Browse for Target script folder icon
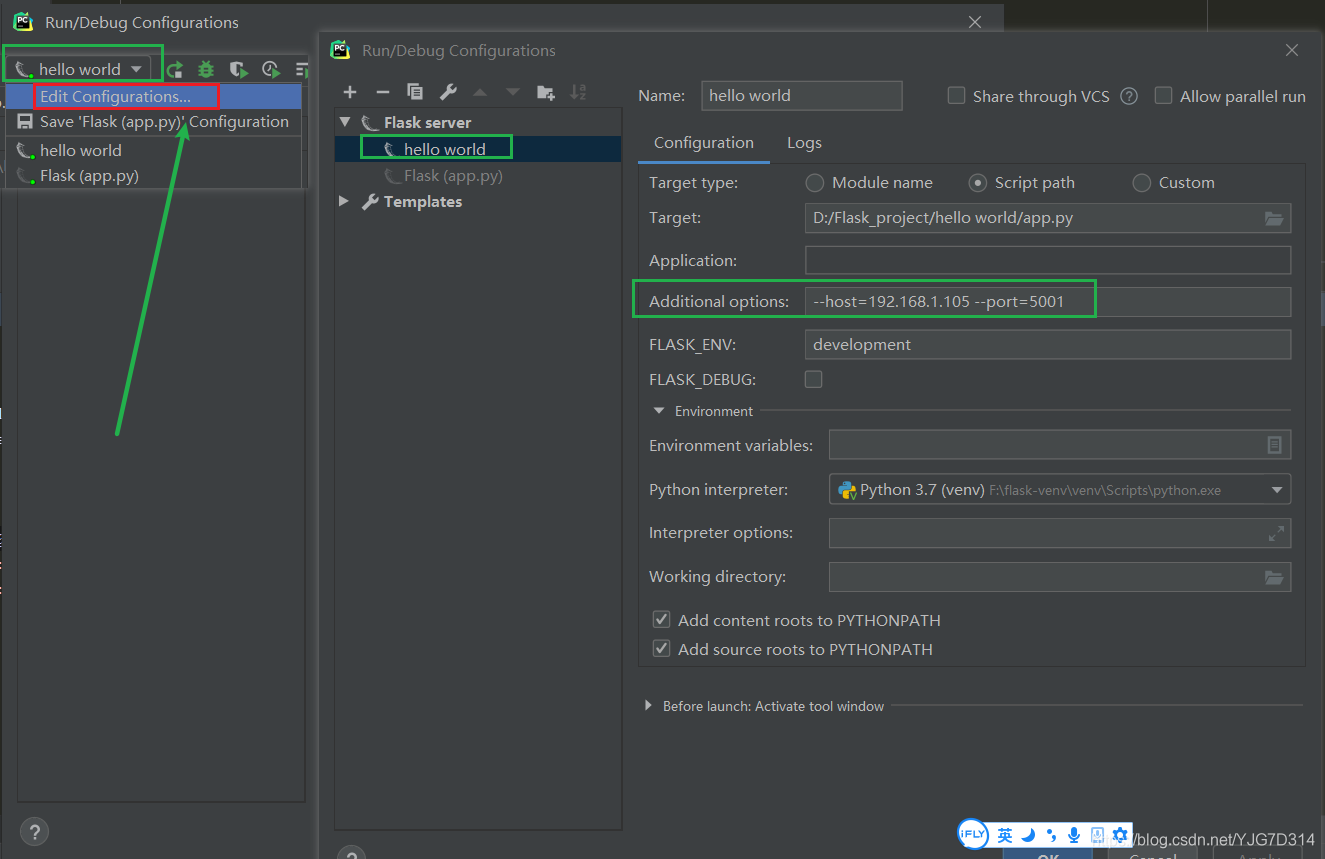Viewport: 1325px width, 859px height. point(1273,218)
